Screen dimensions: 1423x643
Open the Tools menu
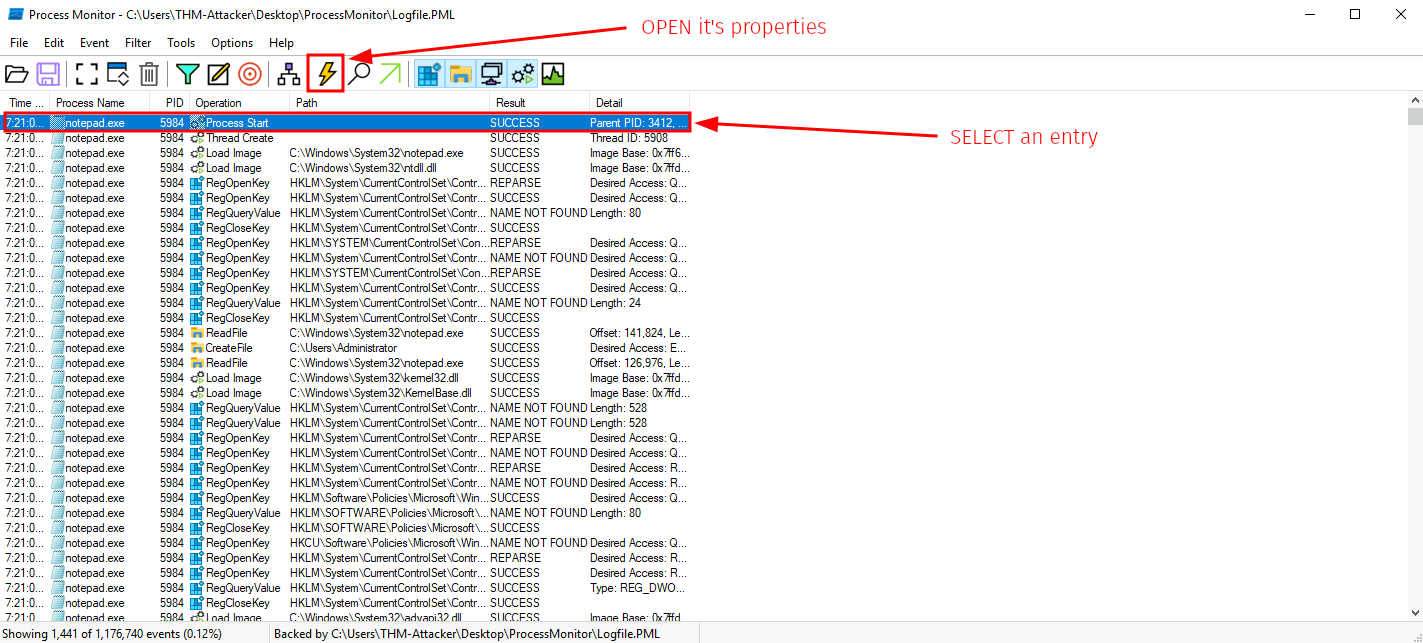pos(181,43)
